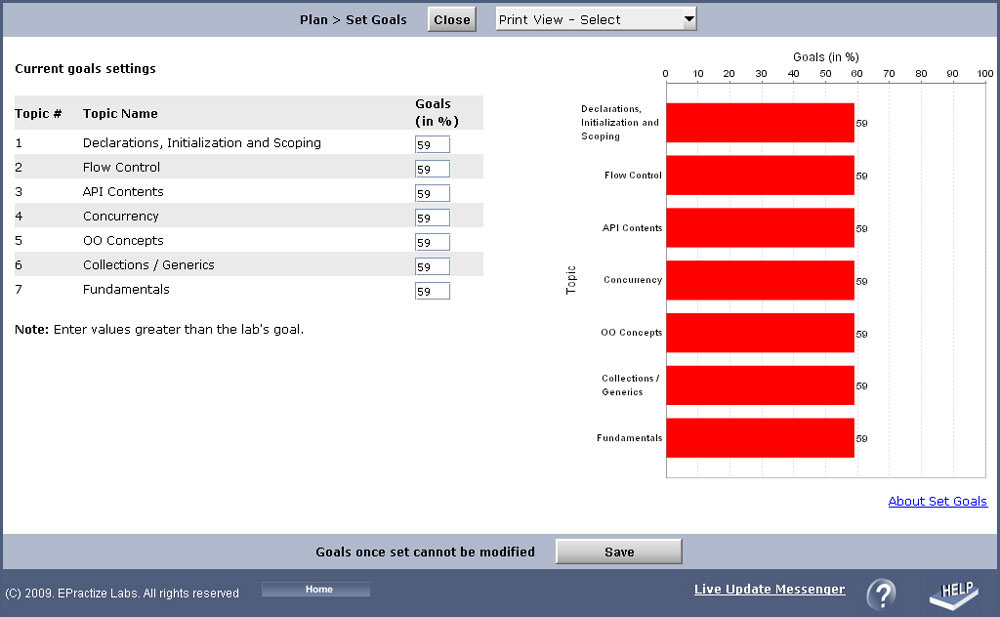Click 'OO Concepts' topic name in table
The image size is (1000, 617).
(x=123, y=241)
